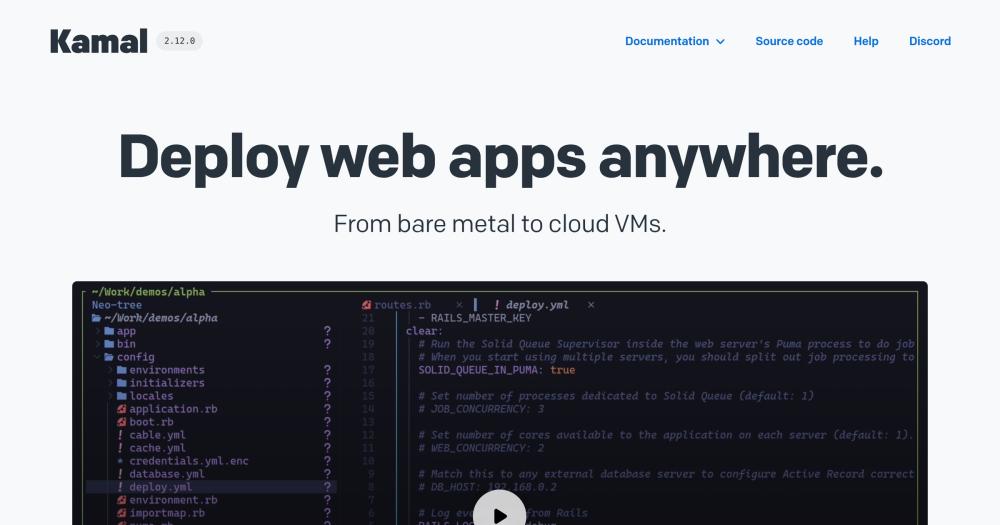Click the ~/Work/demos/alpha terminal title

[149, 292]
